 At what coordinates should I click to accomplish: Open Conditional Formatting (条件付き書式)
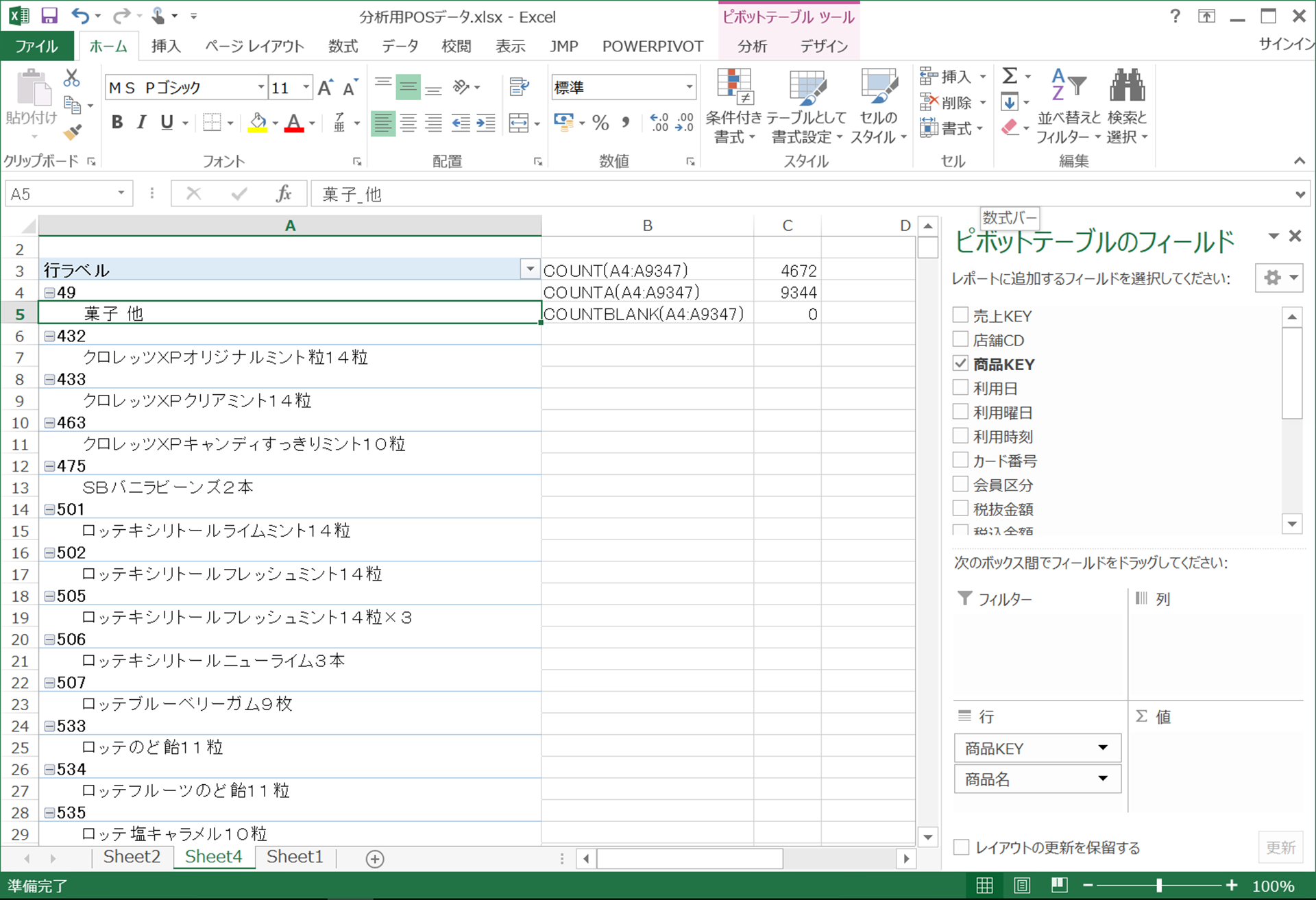click(734, 107)
